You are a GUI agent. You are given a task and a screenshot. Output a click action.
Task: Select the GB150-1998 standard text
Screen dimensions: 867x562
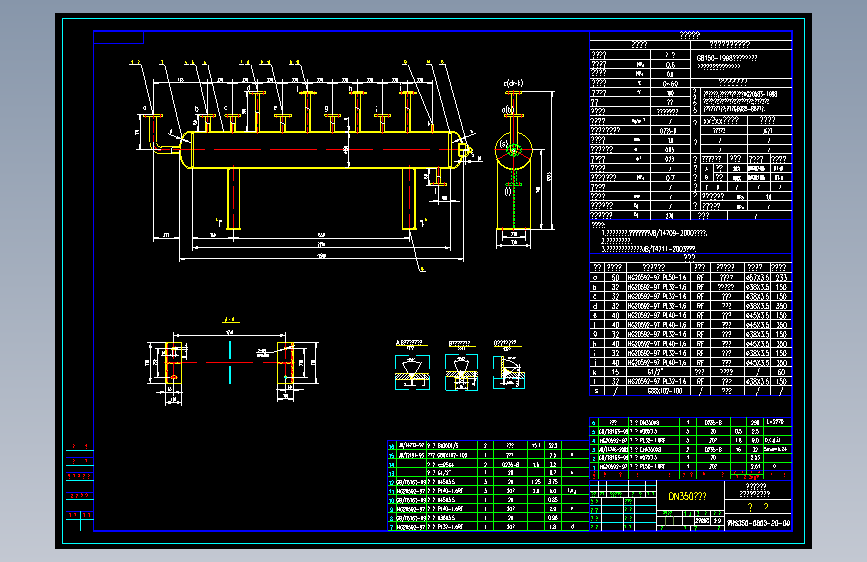727,58
